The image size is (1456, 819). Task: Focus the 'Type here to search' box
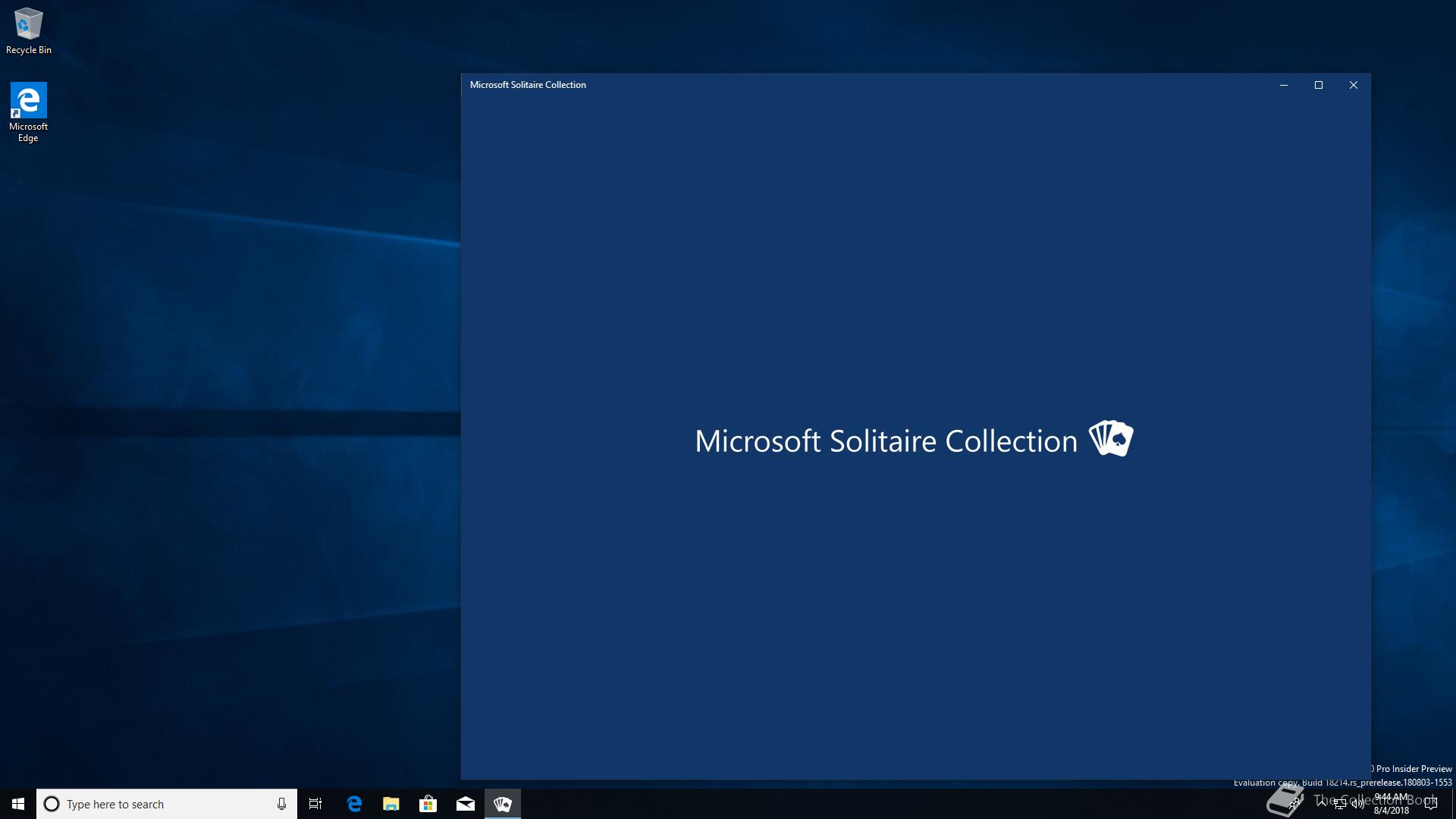coord(167,804)
